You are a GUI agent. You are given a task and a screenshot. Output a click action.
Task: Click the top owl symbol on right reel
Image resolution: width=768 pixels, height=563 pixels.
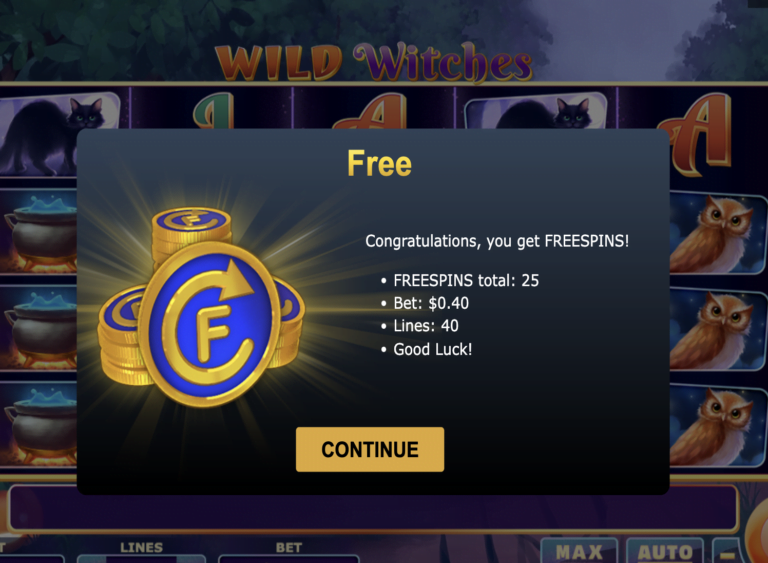pos(718,233)
